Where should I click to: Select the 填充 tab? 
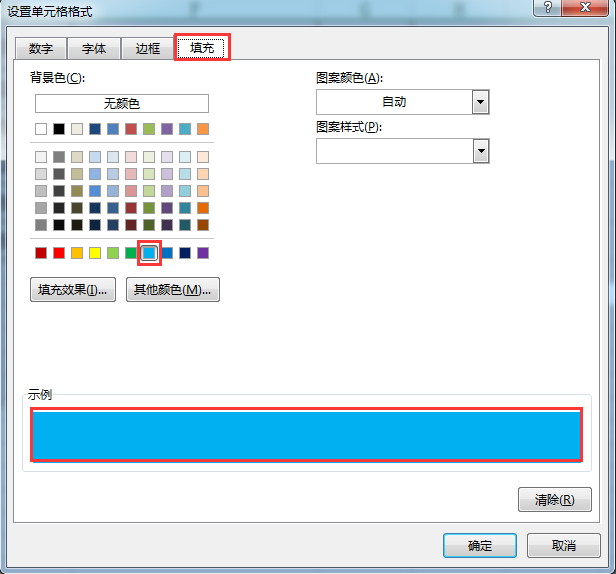pos(202,48)
